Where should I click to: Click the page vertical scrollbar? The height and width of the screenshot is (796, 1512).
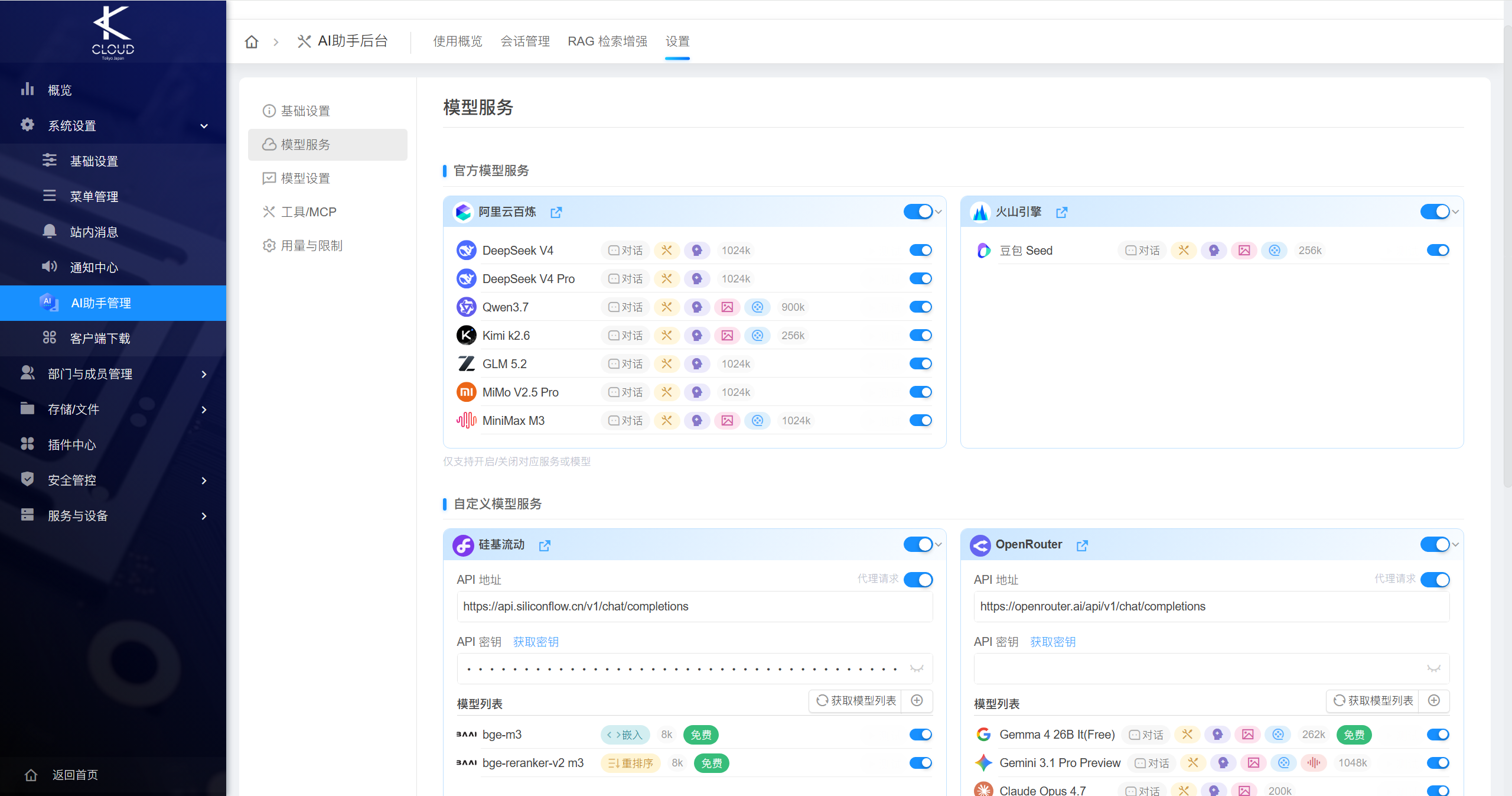1507,257
